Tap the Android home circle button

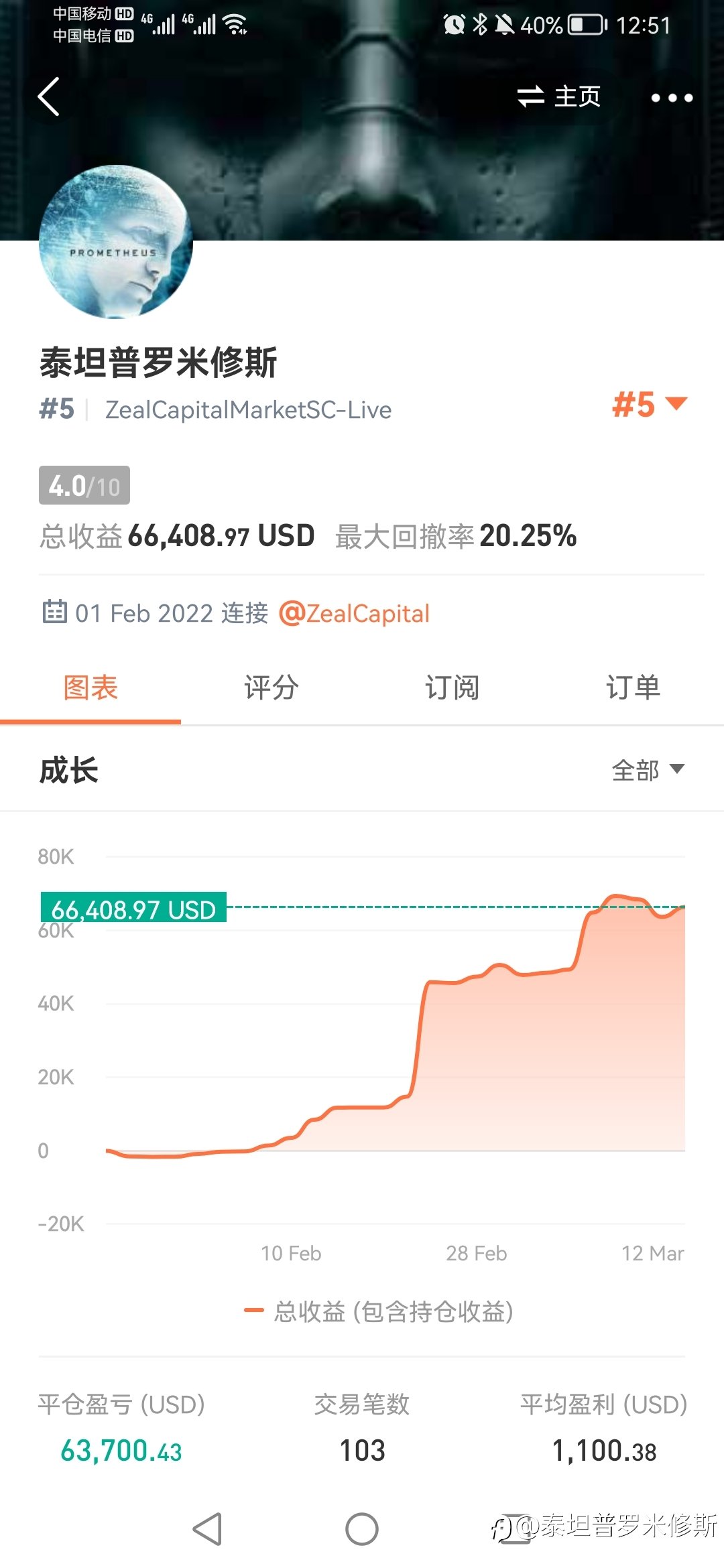pyautogui.click(x=362, y=1528)
